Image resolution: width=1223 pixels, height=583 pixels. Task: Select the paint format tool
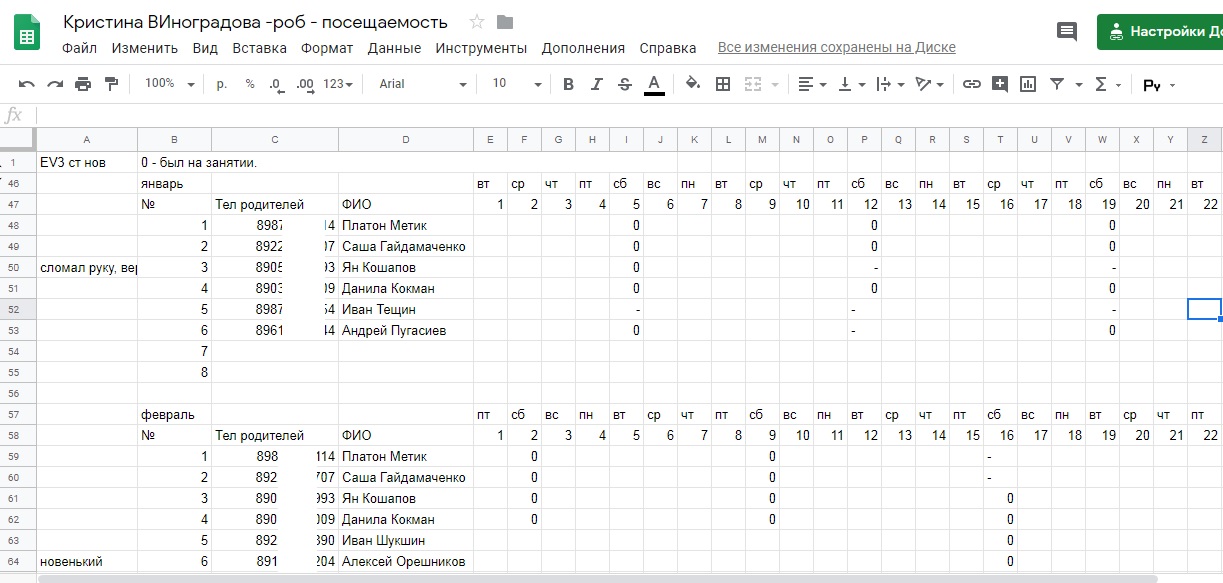(x=111, y=85)
